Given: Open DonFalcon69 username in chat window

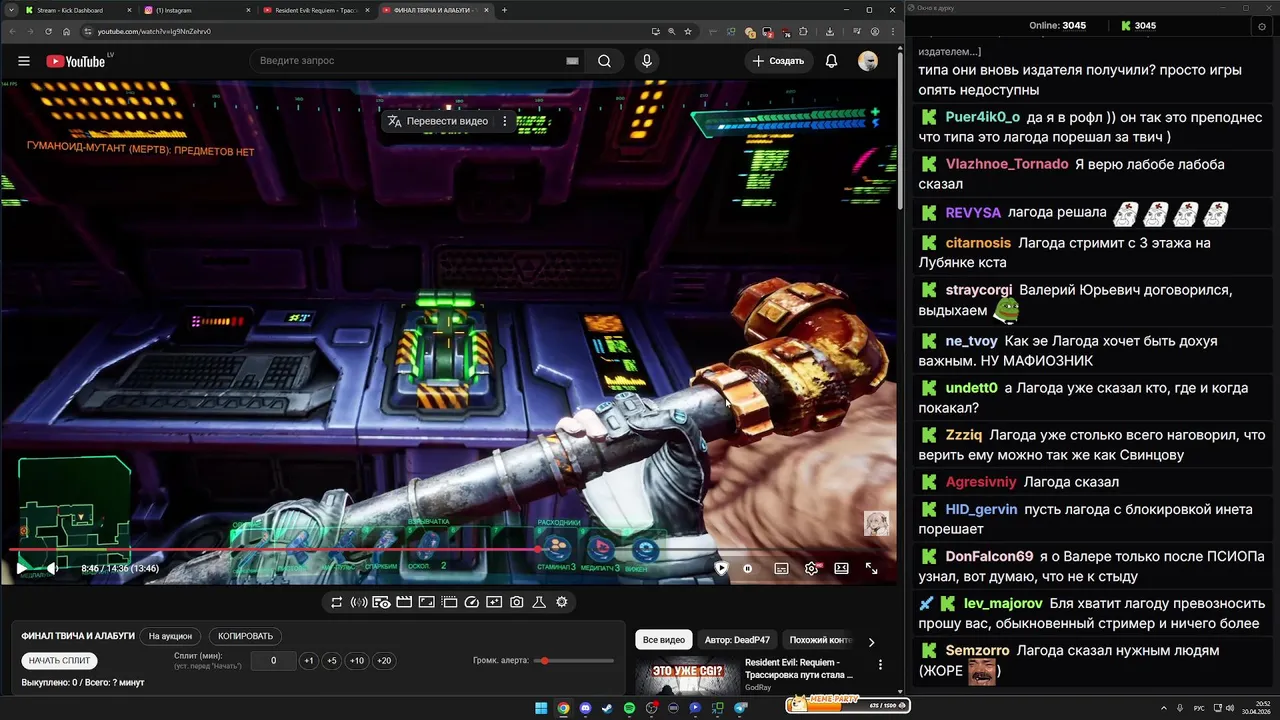Looking at the screenshot, I should coord(989,556).
